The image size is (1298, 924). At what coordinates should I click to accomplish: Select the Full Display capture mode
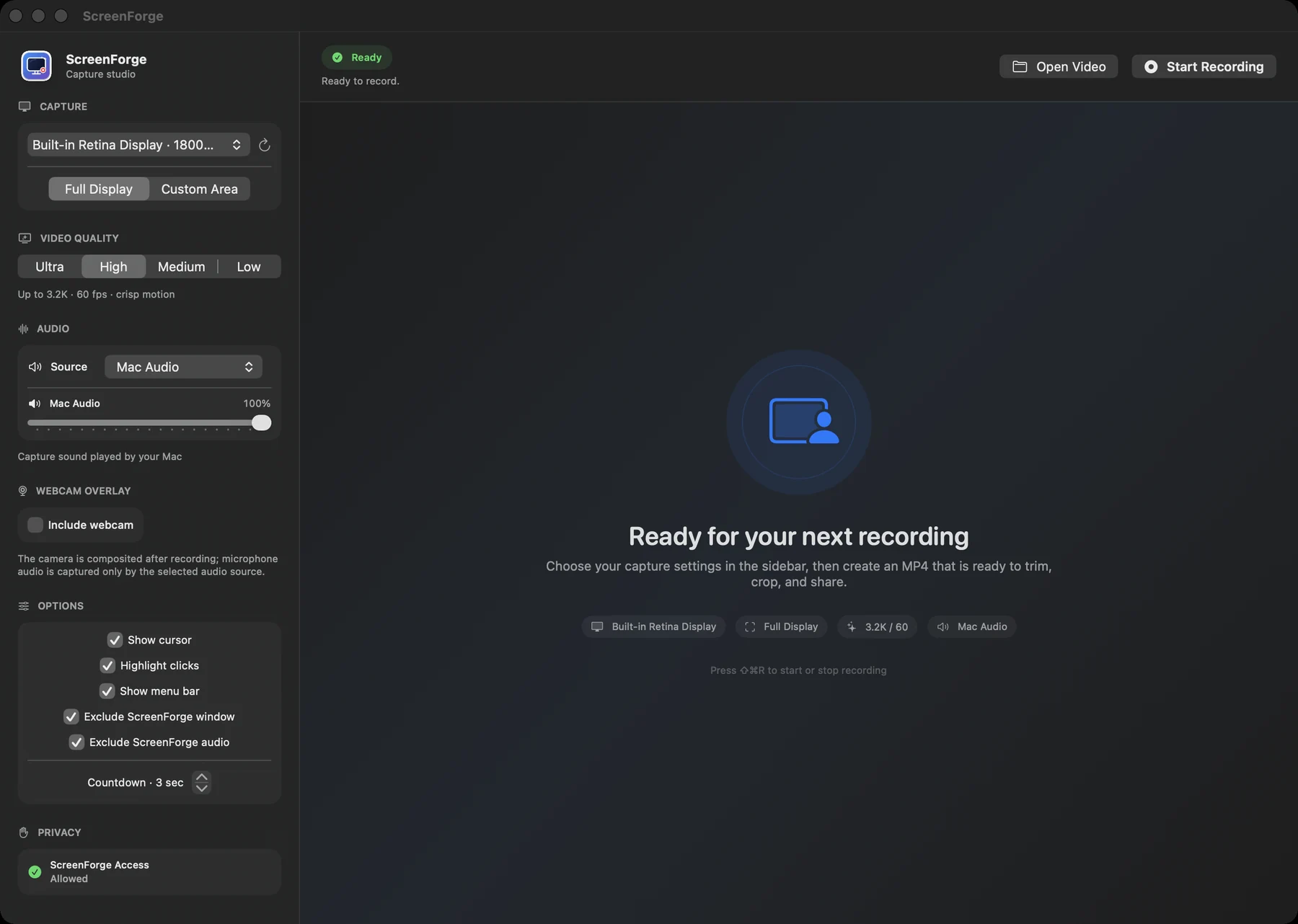[x=99, y=189]
